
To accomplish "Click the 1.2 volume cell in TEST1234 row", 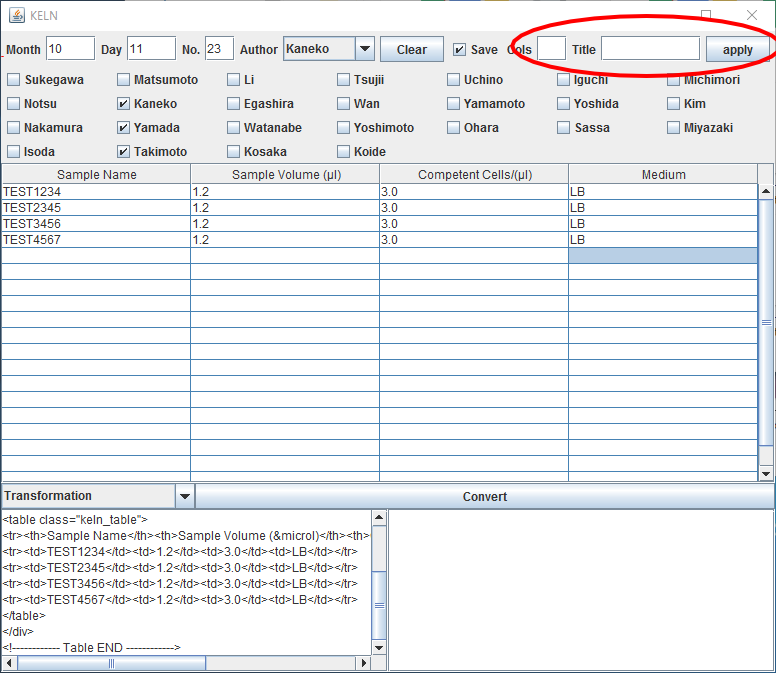I will (286, 192).
